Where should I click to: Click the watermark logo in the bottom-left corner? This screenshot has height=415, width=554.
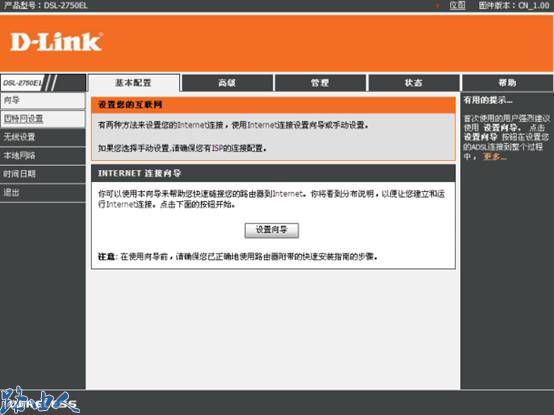[x=40, y=401]
